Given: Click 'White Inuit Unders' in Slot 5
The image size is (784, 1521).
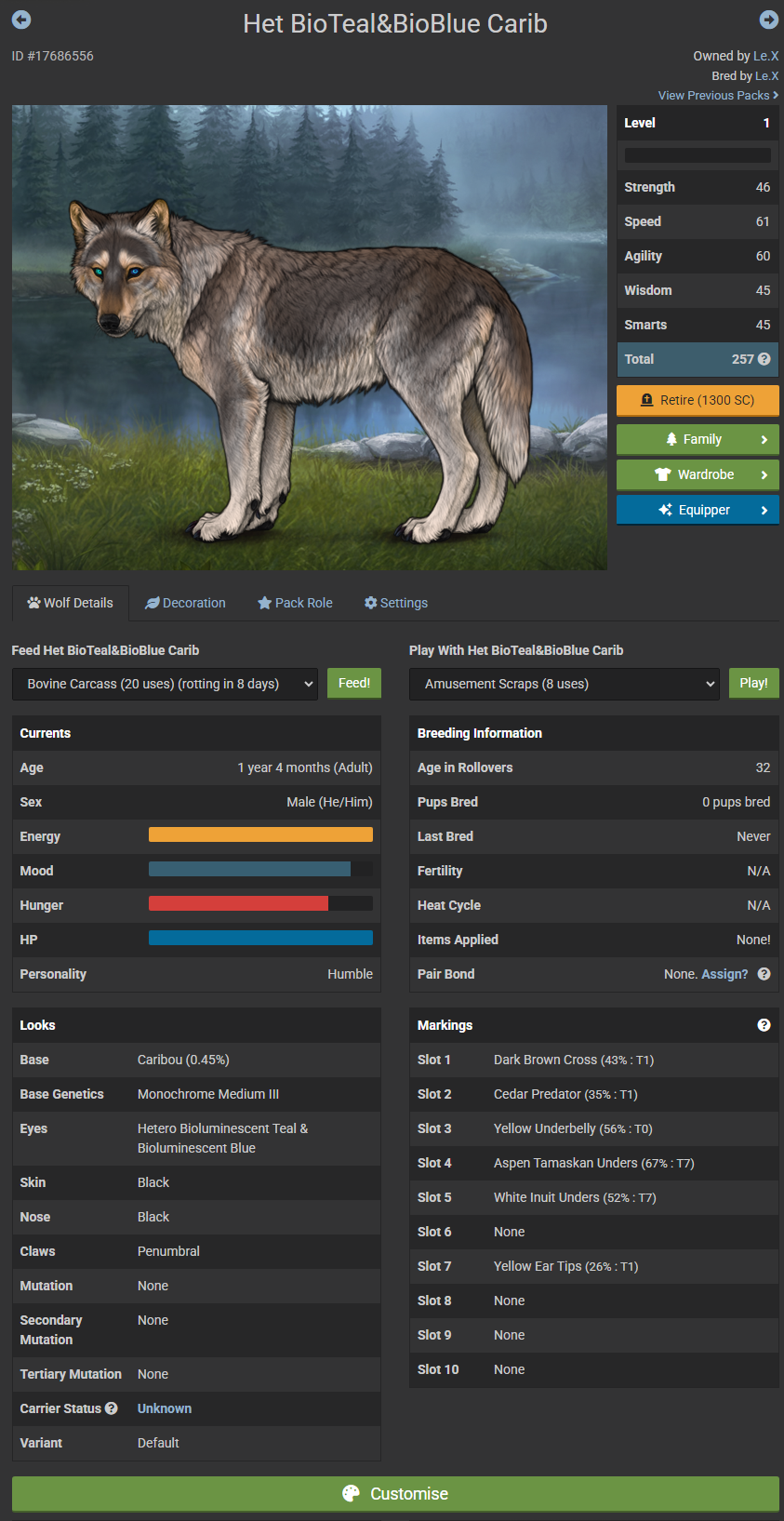Looking at the screenshot, I should [x=547, y=1197].
